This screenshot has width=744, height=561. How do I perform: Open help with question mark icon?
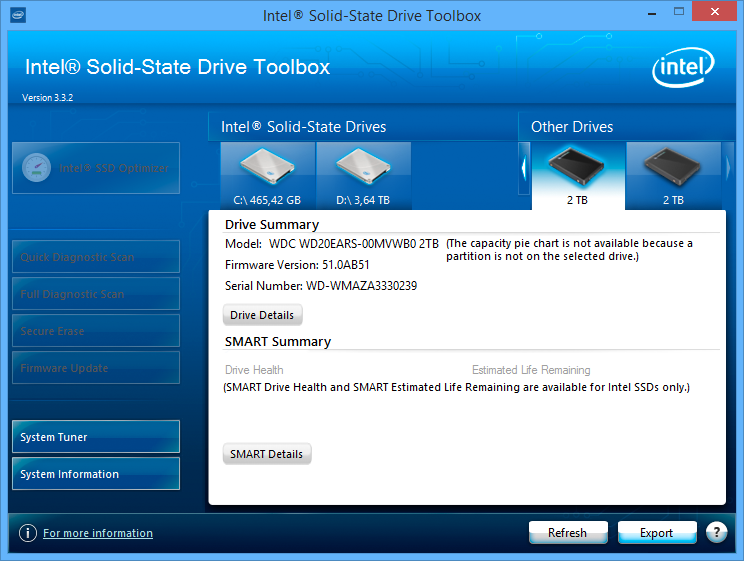[x=716, y=532]
